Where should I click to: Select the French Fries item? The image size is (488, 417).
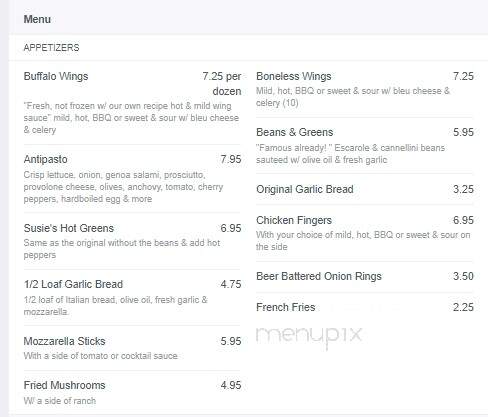[x=286, y=307]
